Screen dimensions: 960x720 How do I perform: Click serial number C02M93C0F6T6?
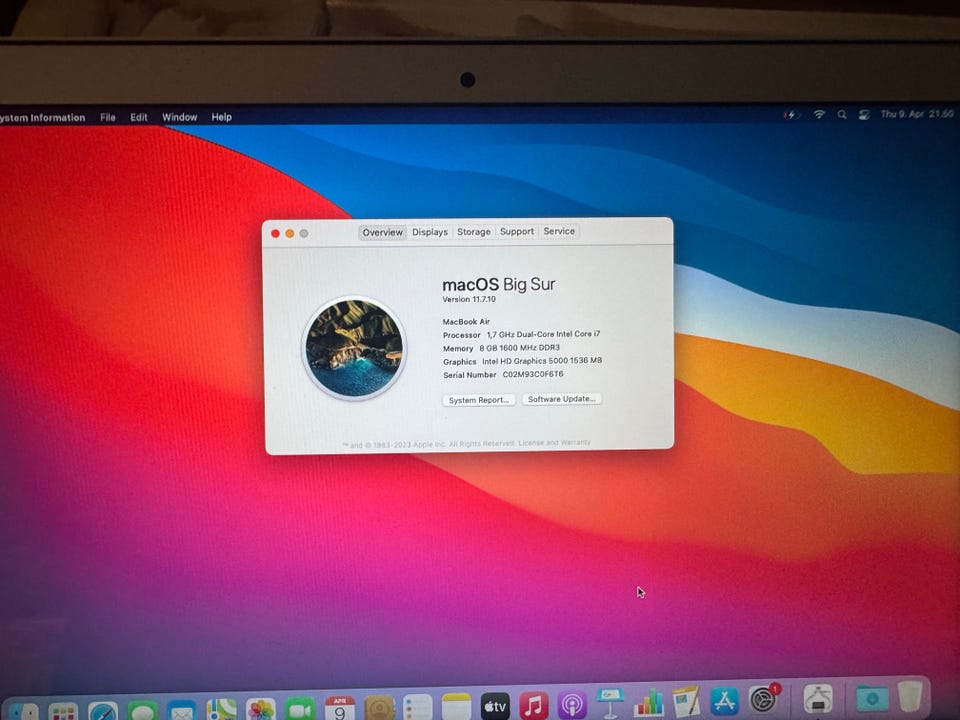[533, 374]
